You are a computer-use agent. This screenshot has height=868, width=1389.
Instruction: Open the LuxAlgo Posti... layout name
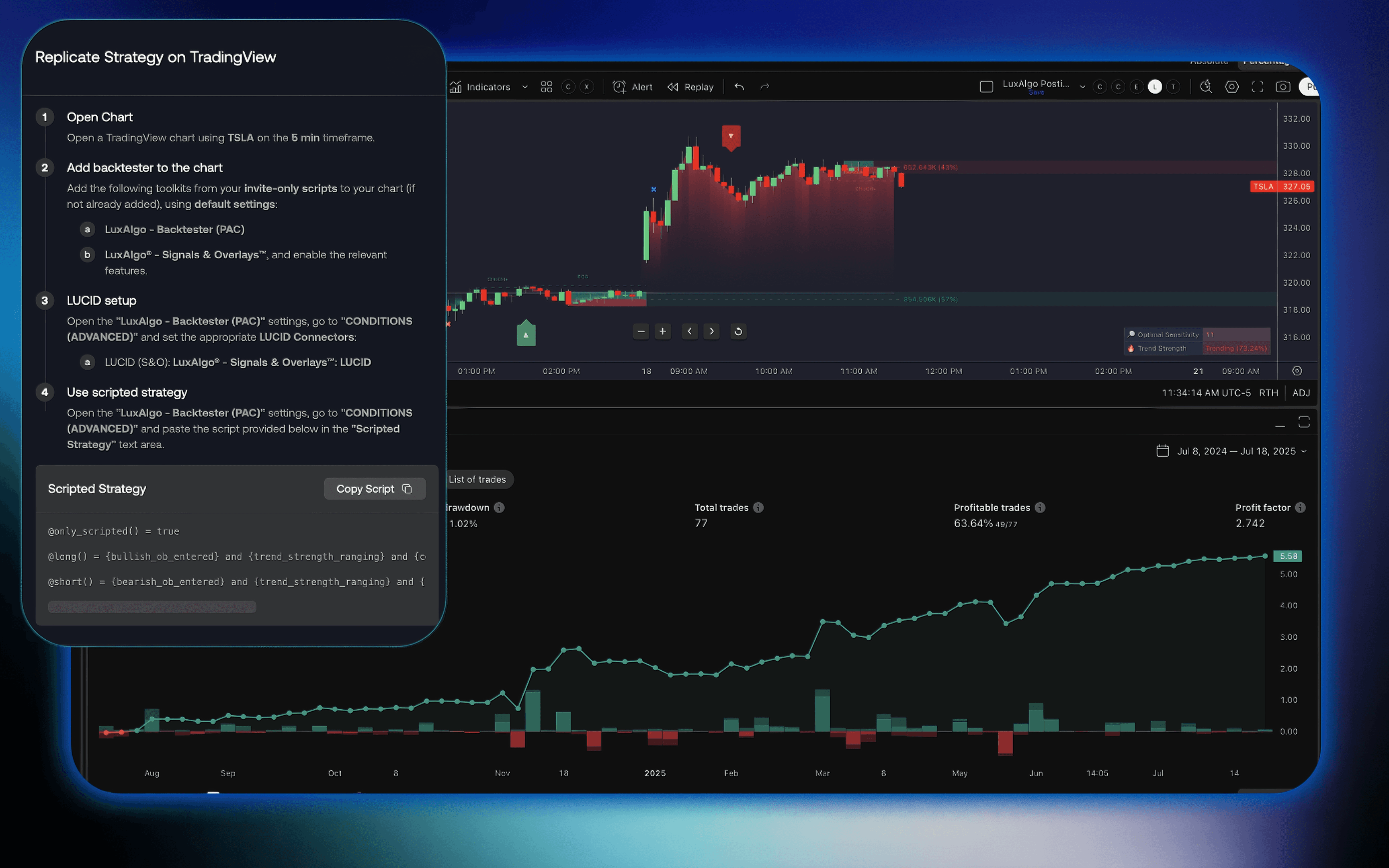coord(1036,84)
